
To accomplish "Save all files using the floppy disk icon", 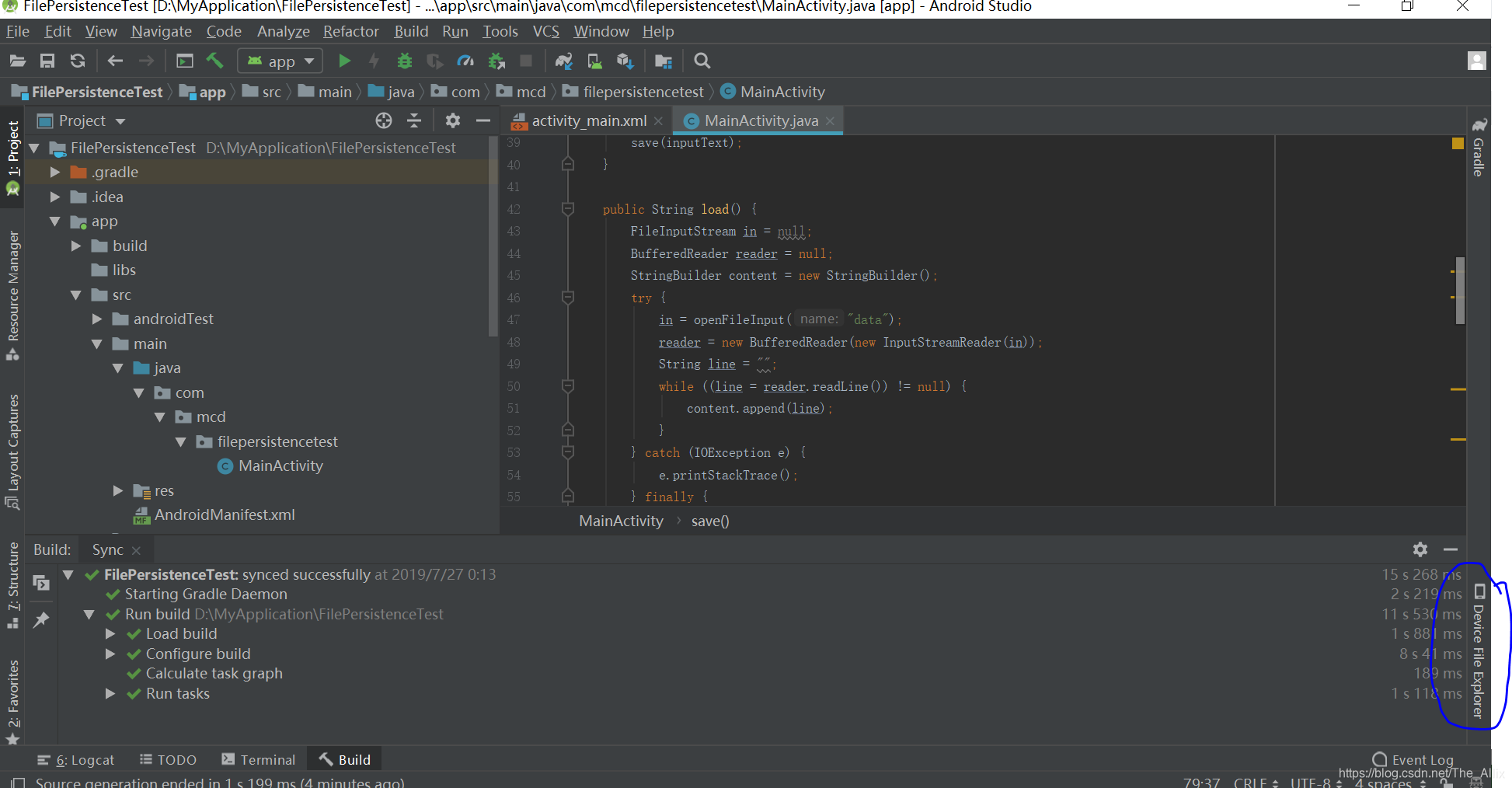I will point(47,61).
